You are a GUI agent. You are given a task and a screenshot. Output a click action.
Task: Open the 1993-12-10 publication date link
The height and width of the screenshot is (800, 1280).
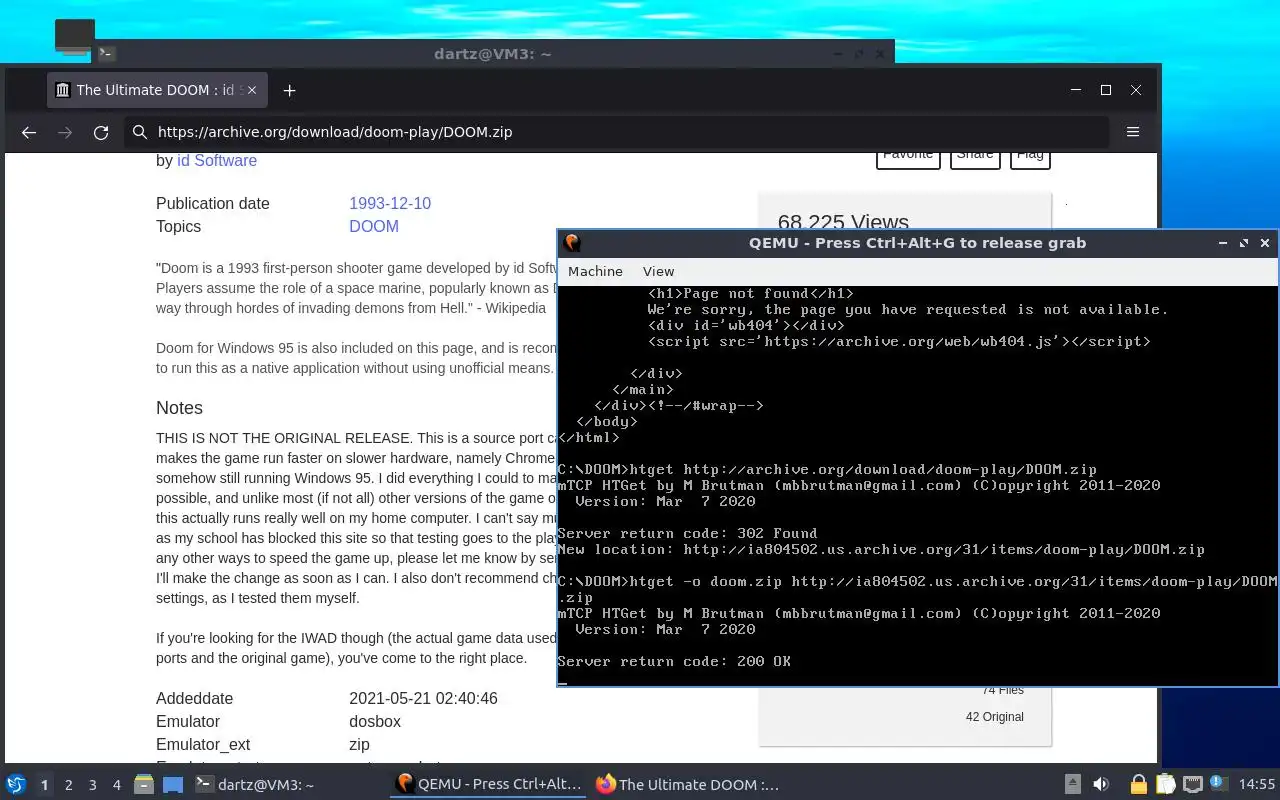pos(390,203)
